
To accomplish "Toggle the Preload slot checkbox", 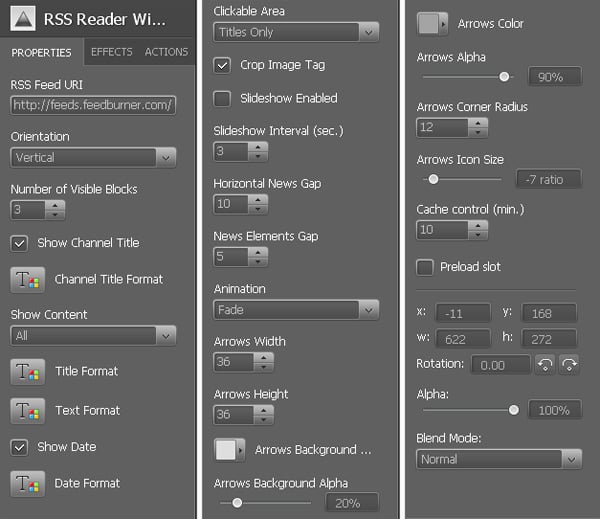I will pyautogui.click(x=425, y=267).
